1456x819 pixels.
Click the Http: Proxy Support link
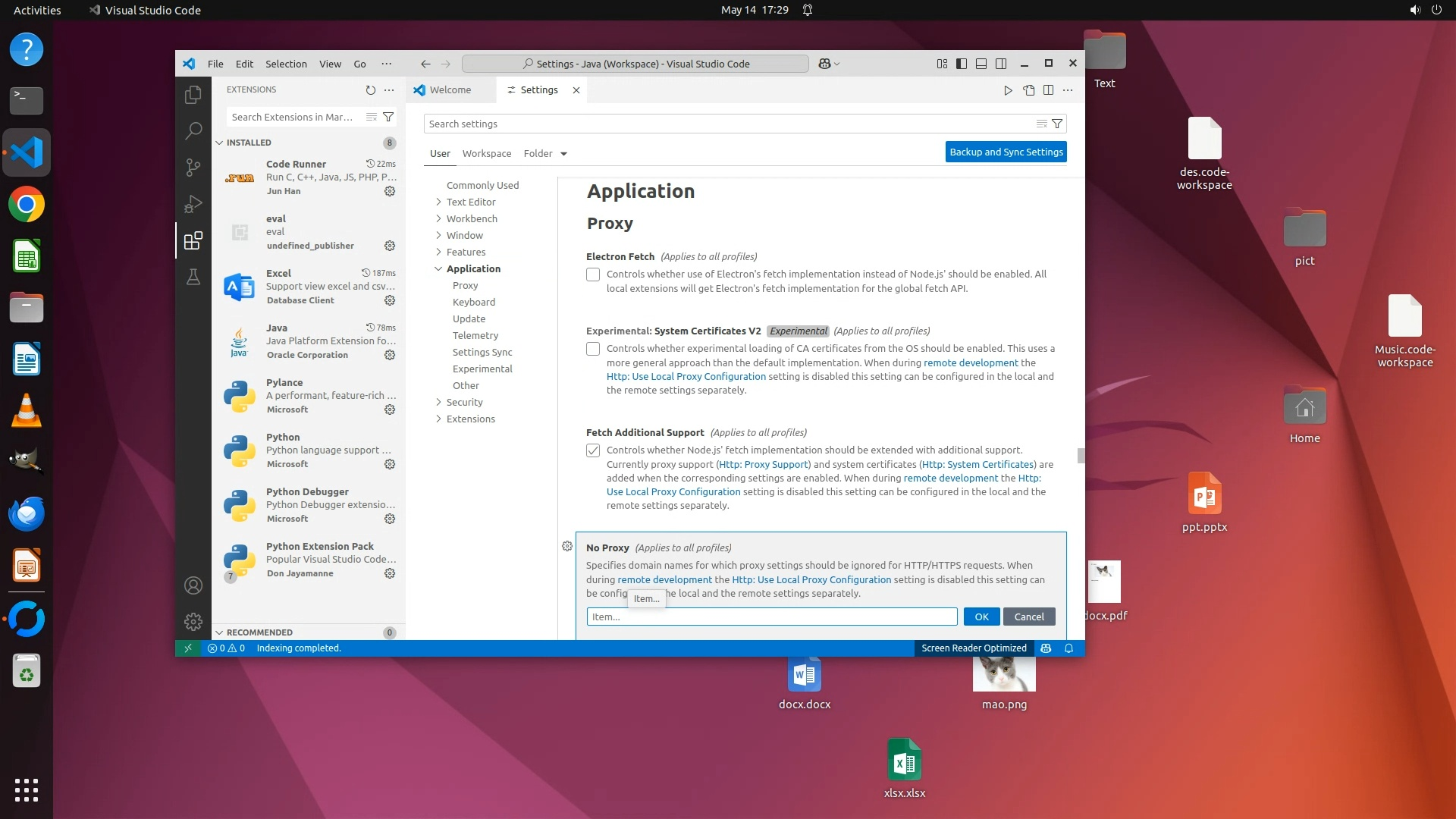coord(763,464)
